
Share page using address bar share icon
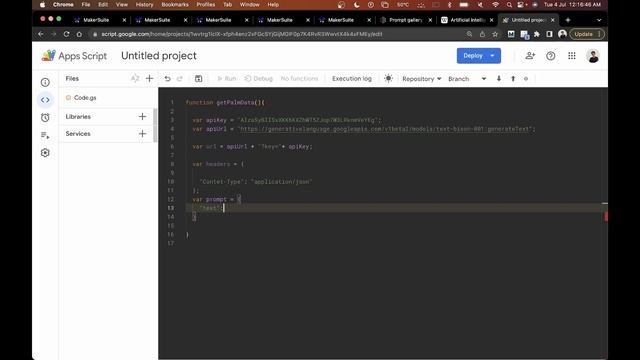[x=482, y=34]
